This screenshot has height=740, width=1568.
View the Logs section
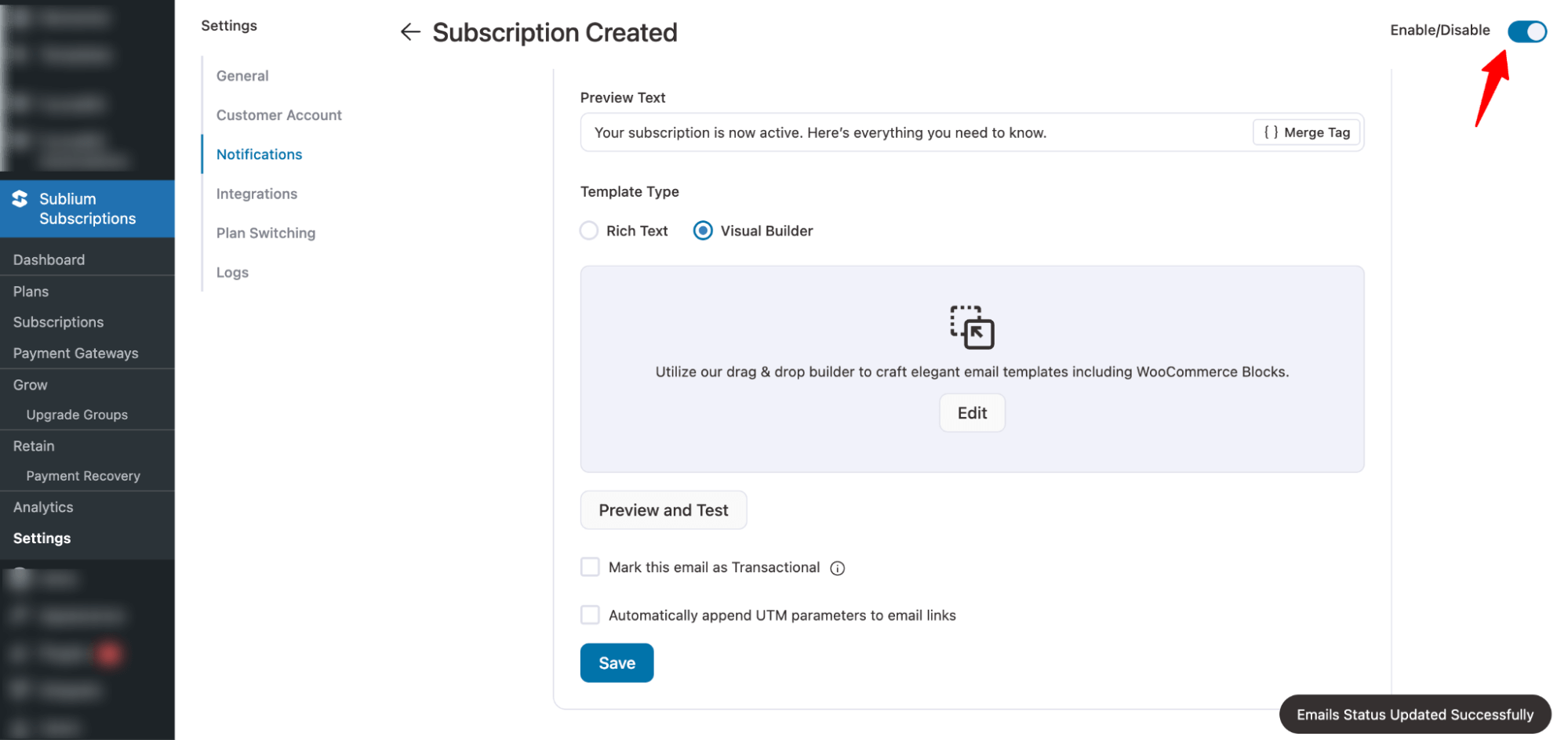point(231,271)
